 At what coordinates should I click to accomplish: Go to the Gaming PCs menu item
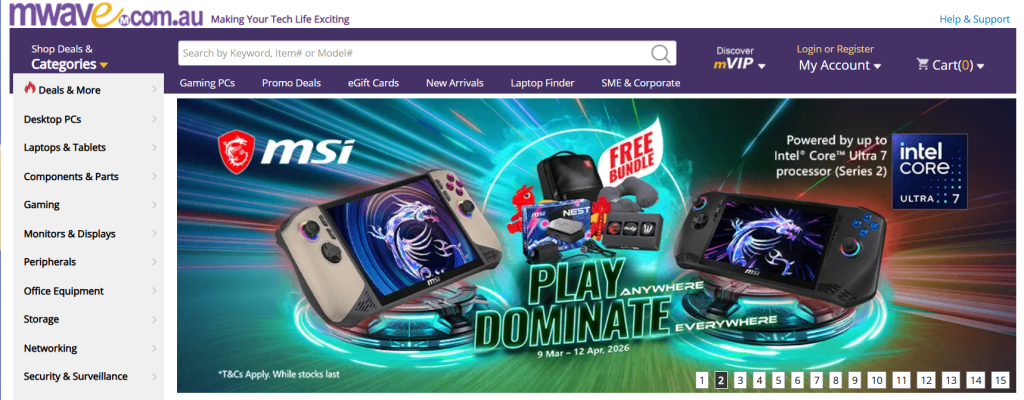(207, 83)
